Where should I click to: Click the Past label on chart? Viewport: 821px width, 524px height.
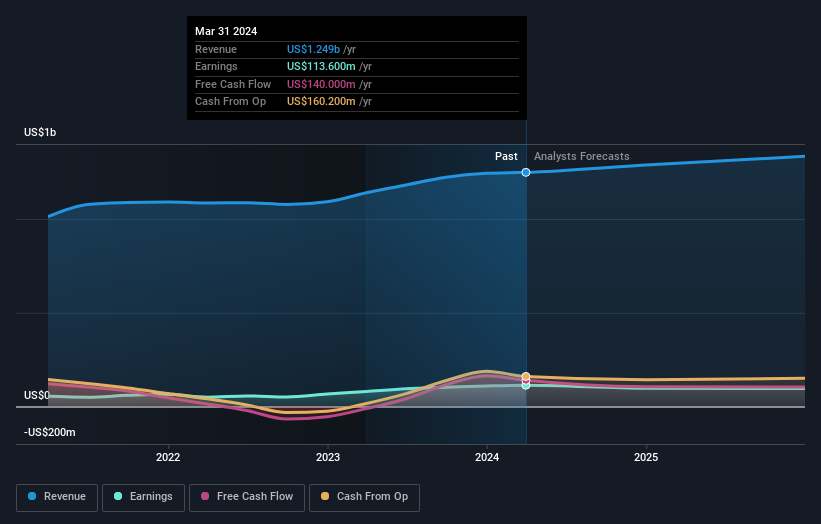pos(506,157)
